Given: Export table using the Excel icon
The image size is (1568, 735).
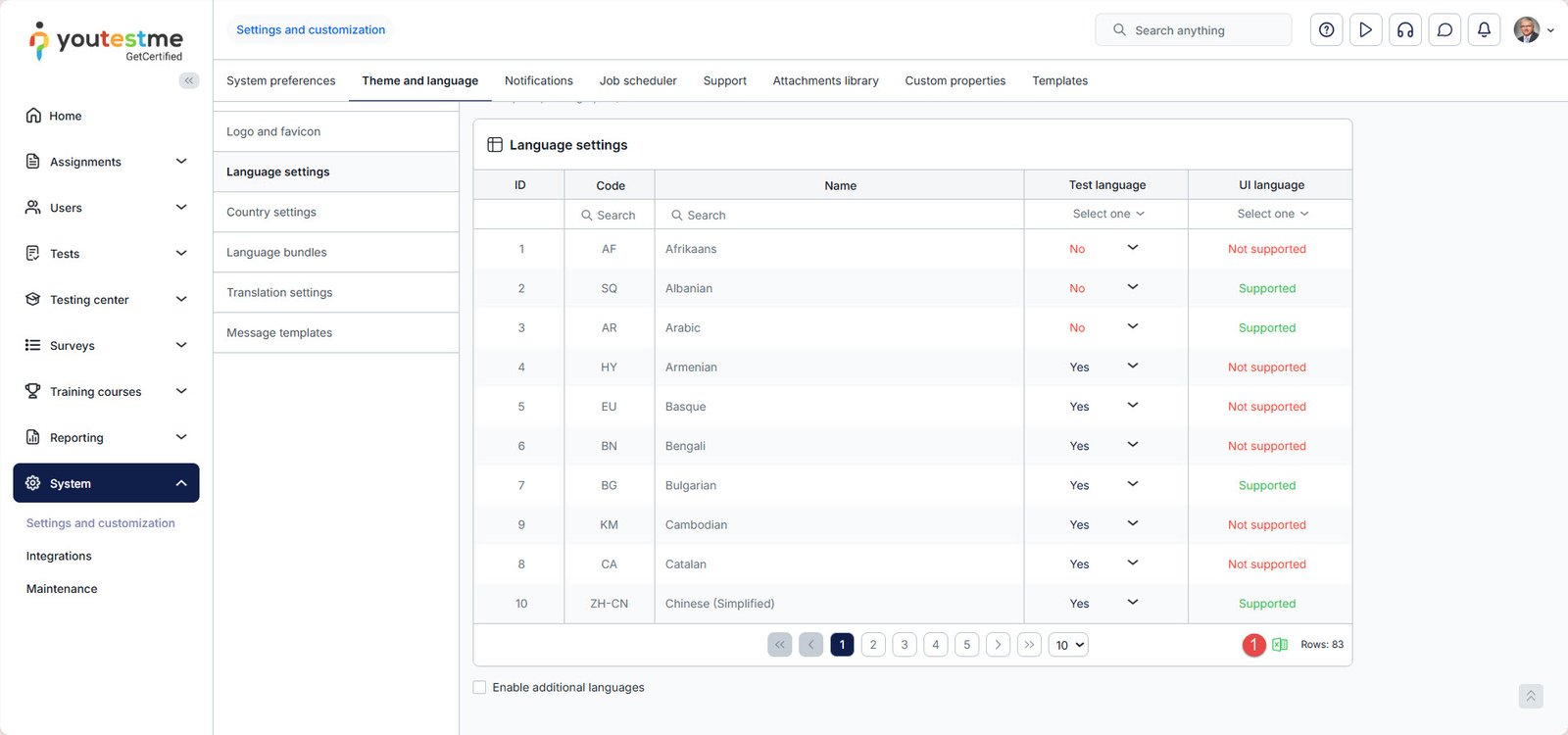Looking at the screenshot, I should point(1280,645).
